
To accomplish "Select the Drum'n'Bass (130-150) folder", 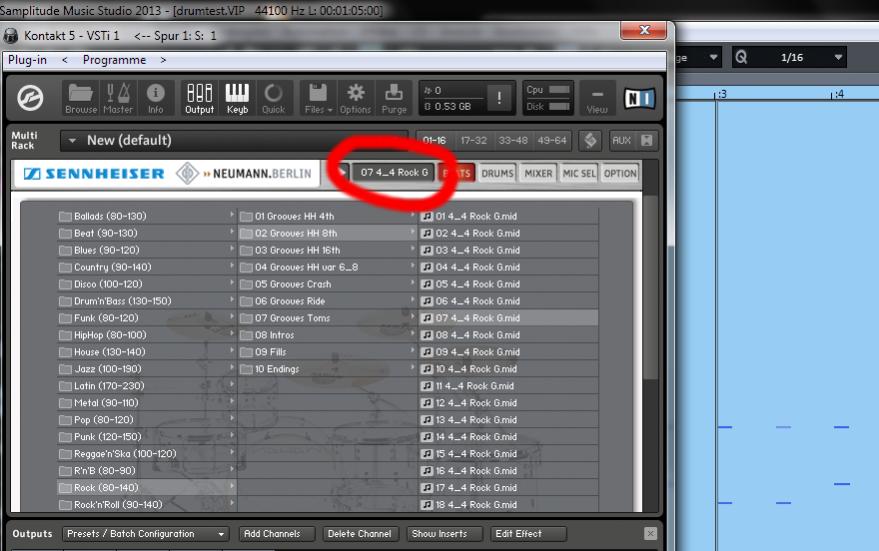I will (x=146, y=301).
